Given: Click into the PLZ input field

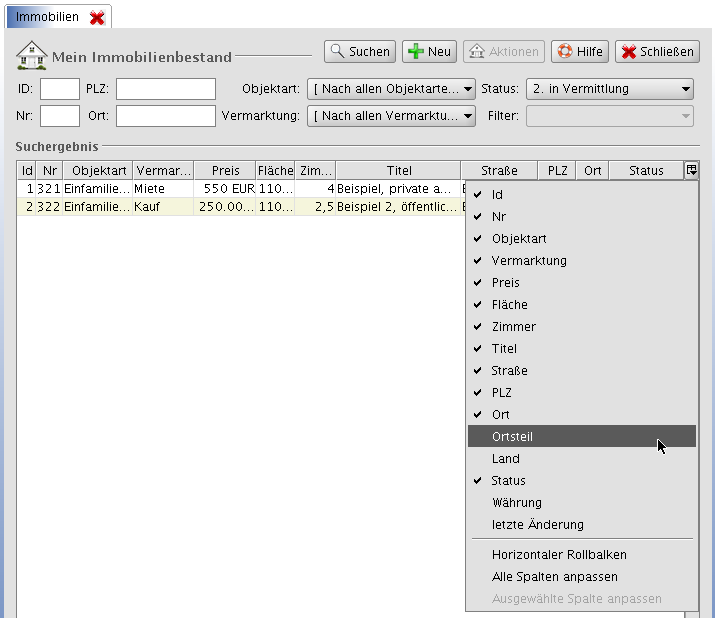Looking at the screenshot, I should click(x=165, y=89).
